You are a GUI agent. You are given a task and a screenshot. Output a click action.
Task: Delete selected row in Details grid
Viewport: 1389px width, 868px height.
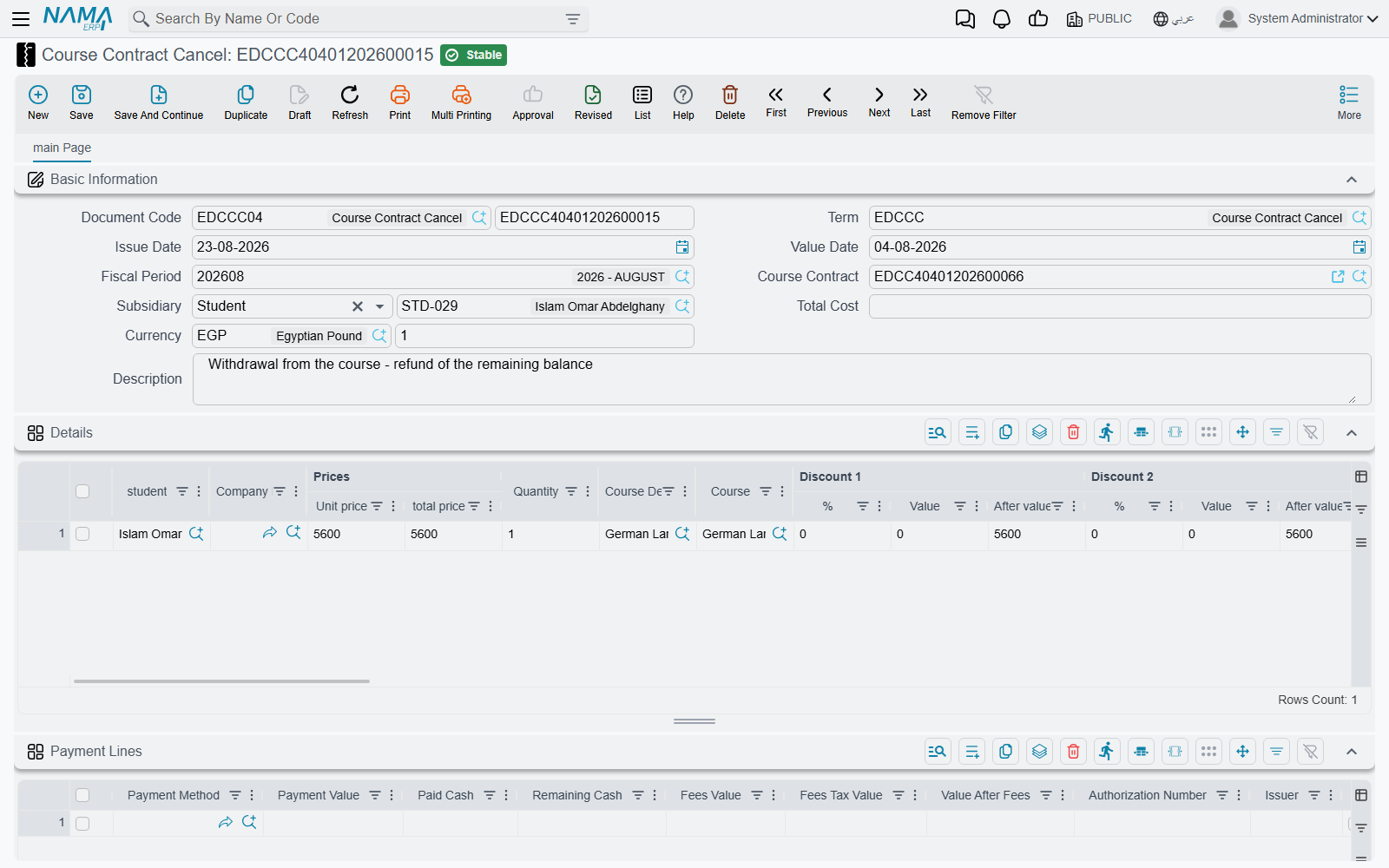[x=1074, y=432]
